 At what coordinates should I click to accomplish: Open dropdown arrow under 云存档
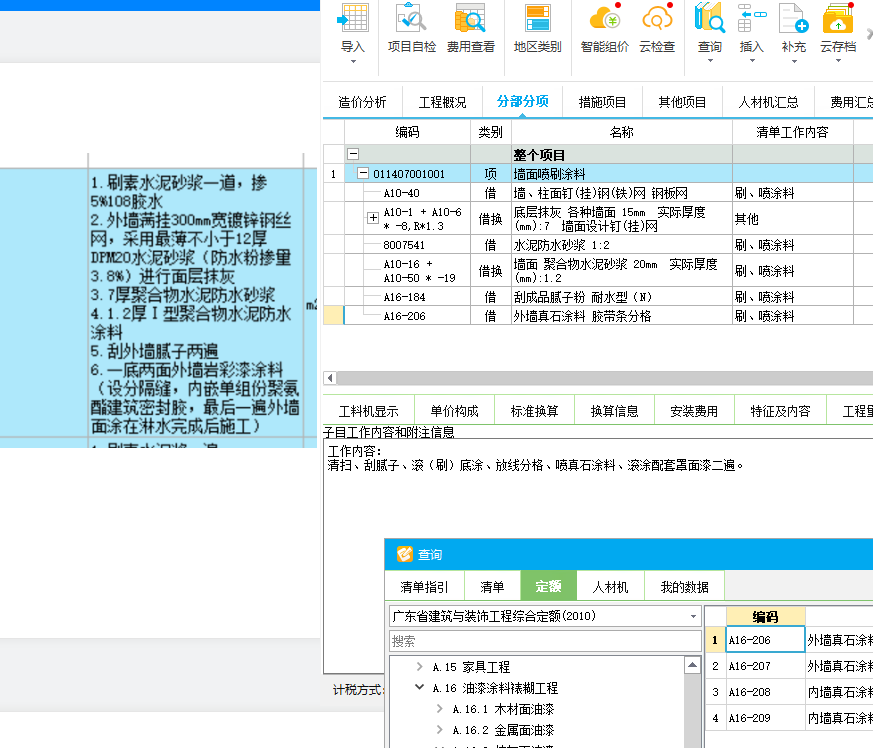[x=838, y=61]
